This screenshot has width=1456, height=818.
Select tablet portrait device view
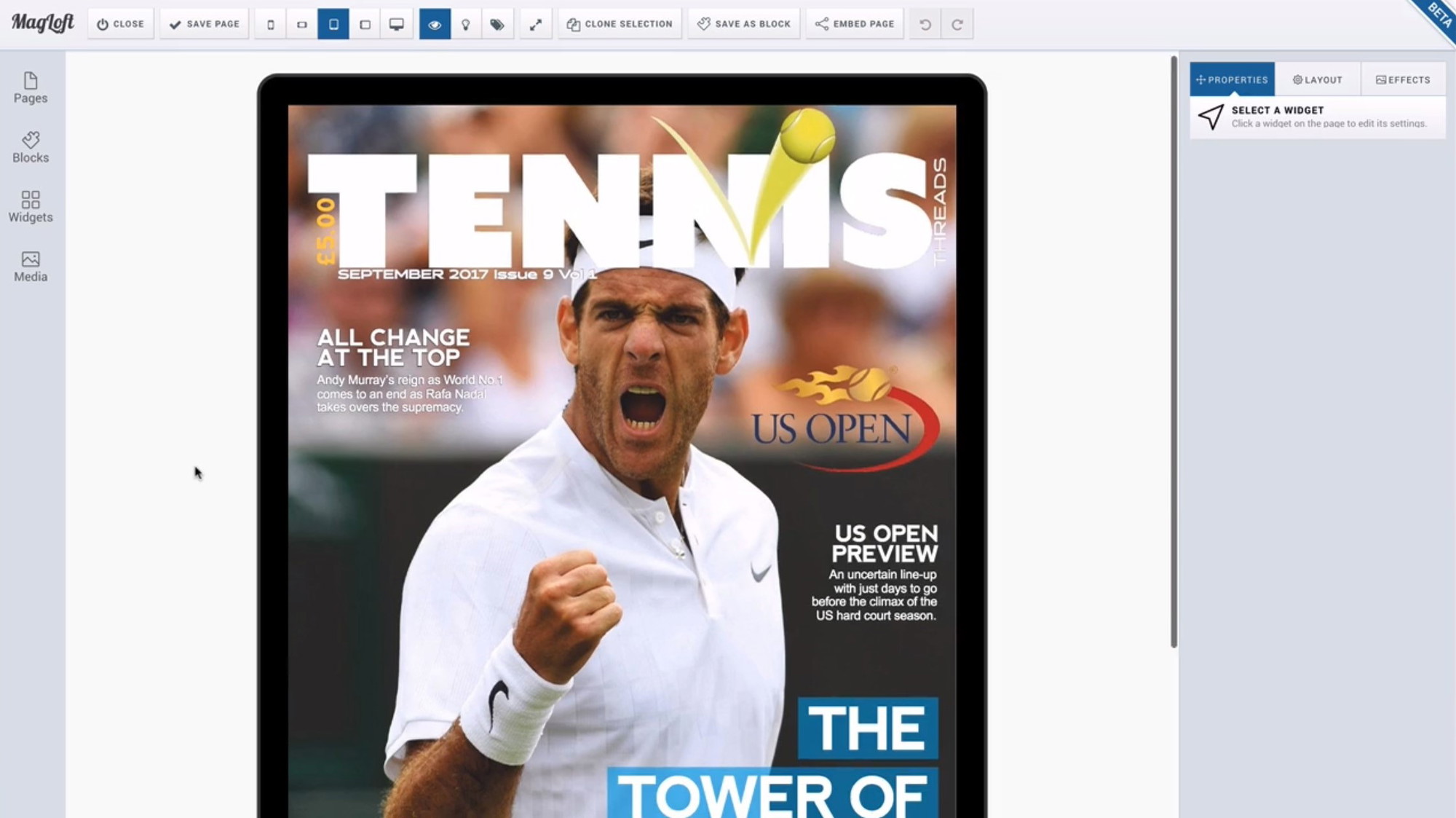click(x=333, y=24)
